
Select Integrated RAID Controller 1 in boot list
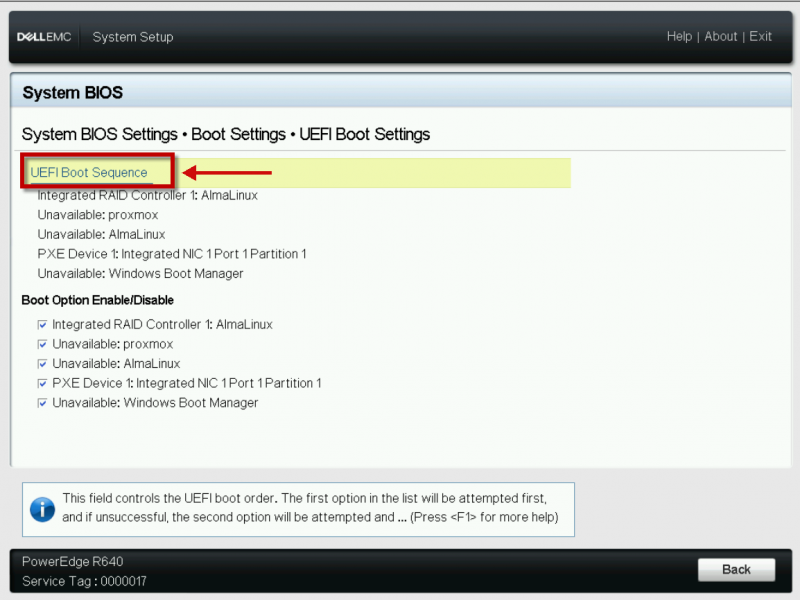coord(146,195)
